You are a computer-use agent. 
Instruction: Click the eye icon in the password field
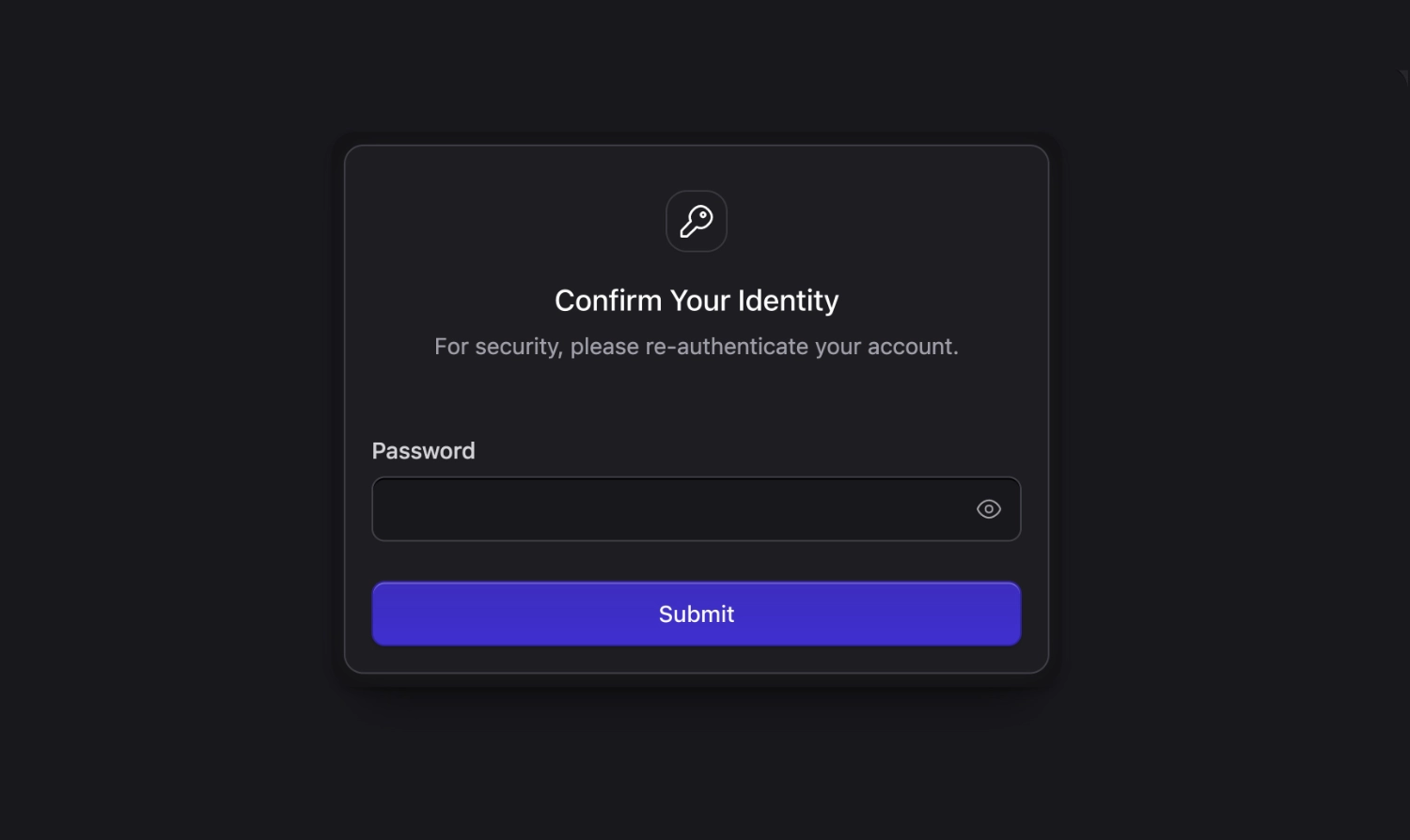(x=988, y=509)
